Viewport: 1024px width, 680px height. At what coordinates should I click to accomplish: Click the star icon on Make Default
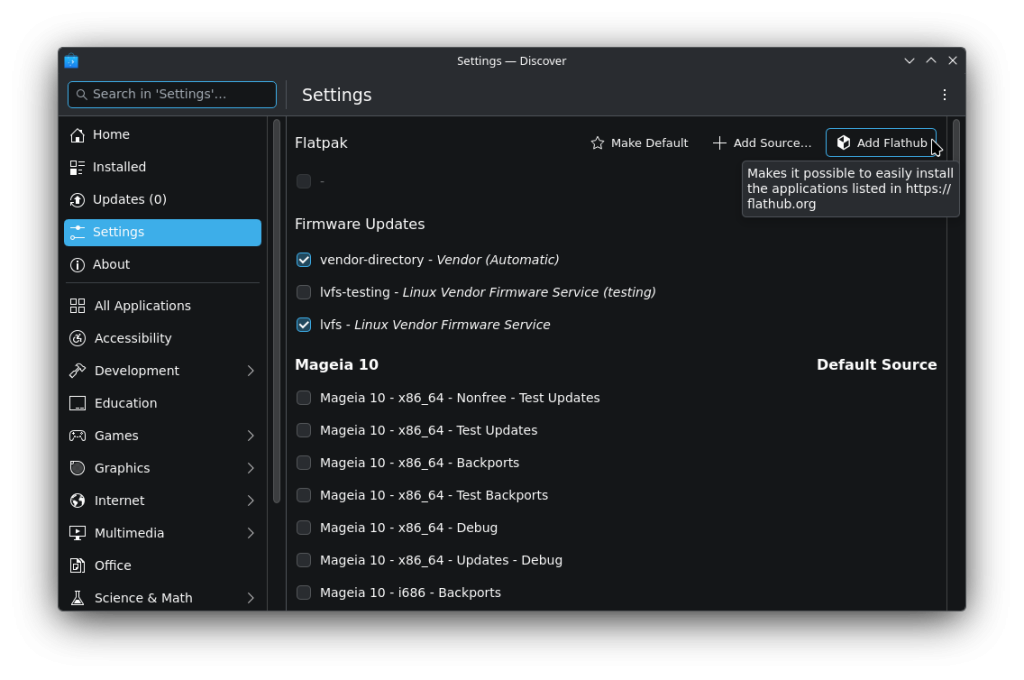coord(597,143)
